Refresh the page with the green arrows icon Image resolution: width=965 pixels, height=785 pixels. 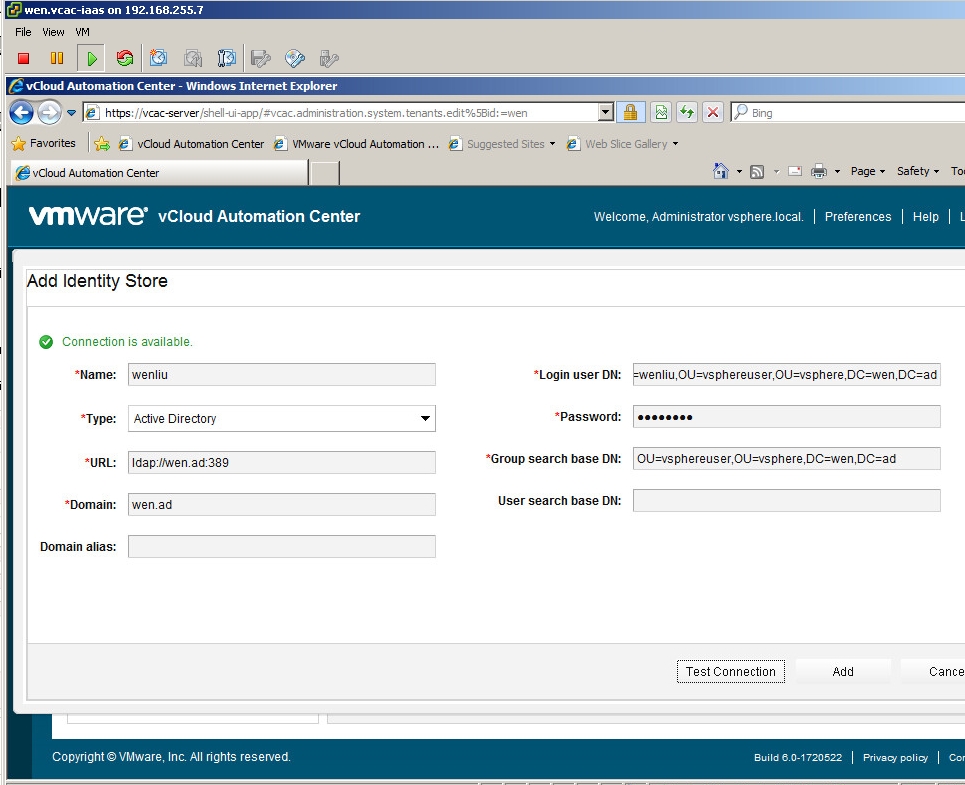pos(687,113)
